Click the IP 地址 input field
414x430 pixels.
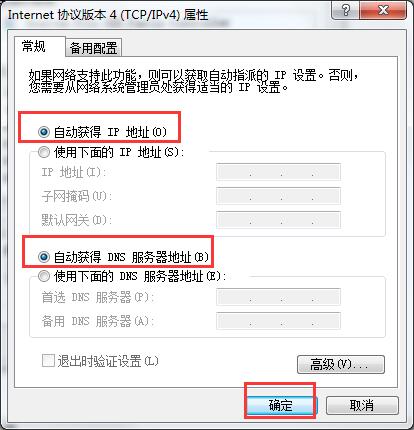click(x=278, y=172)
